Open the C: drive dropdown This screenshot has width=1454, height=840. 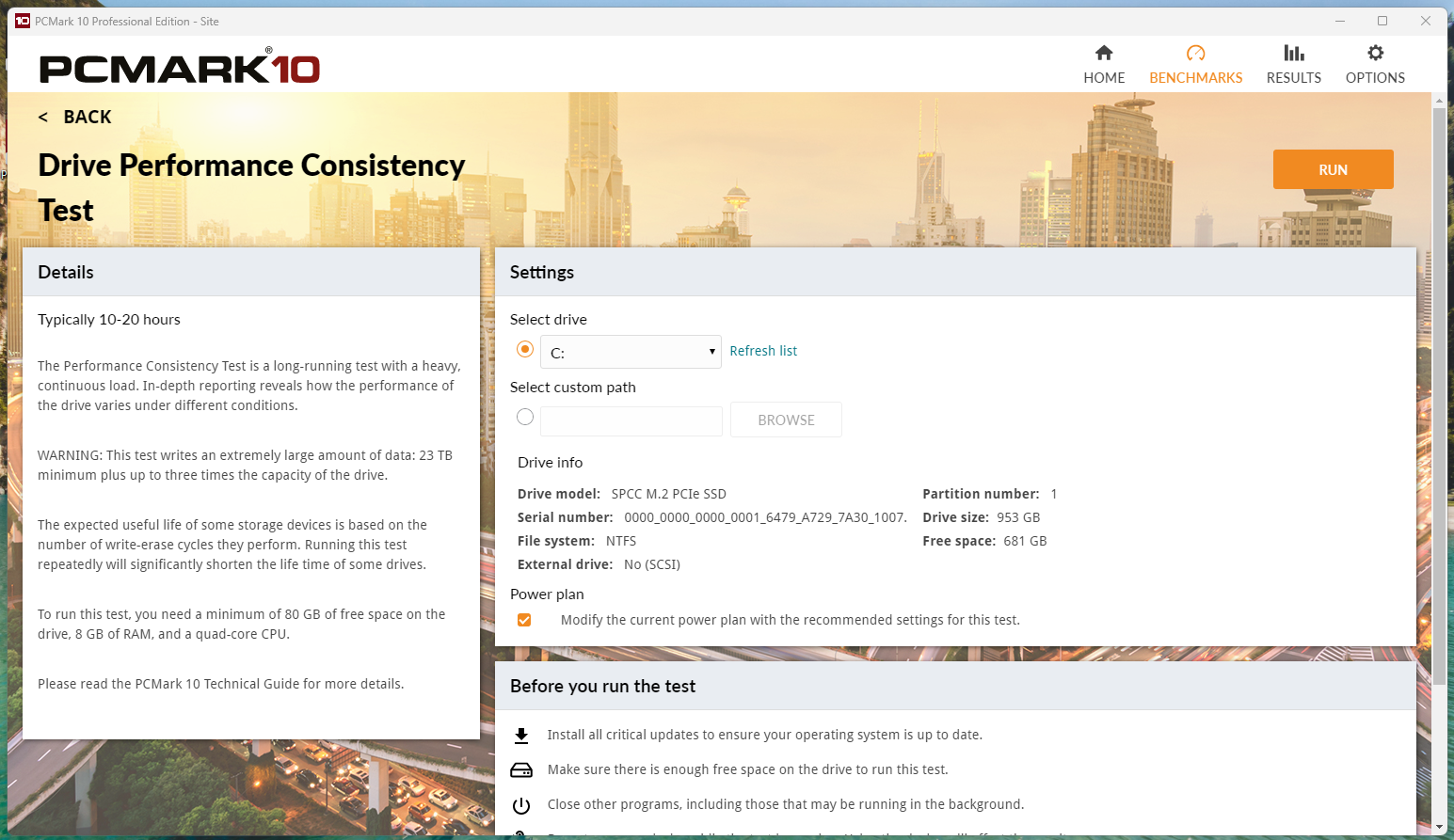[631, 352]
